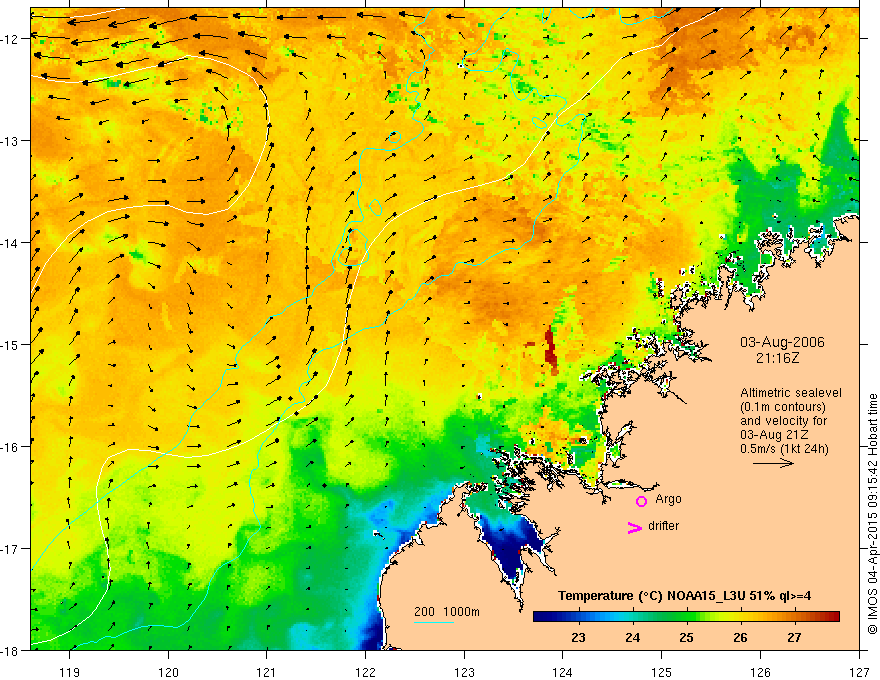Click the latitude label -18

(11, 650)
